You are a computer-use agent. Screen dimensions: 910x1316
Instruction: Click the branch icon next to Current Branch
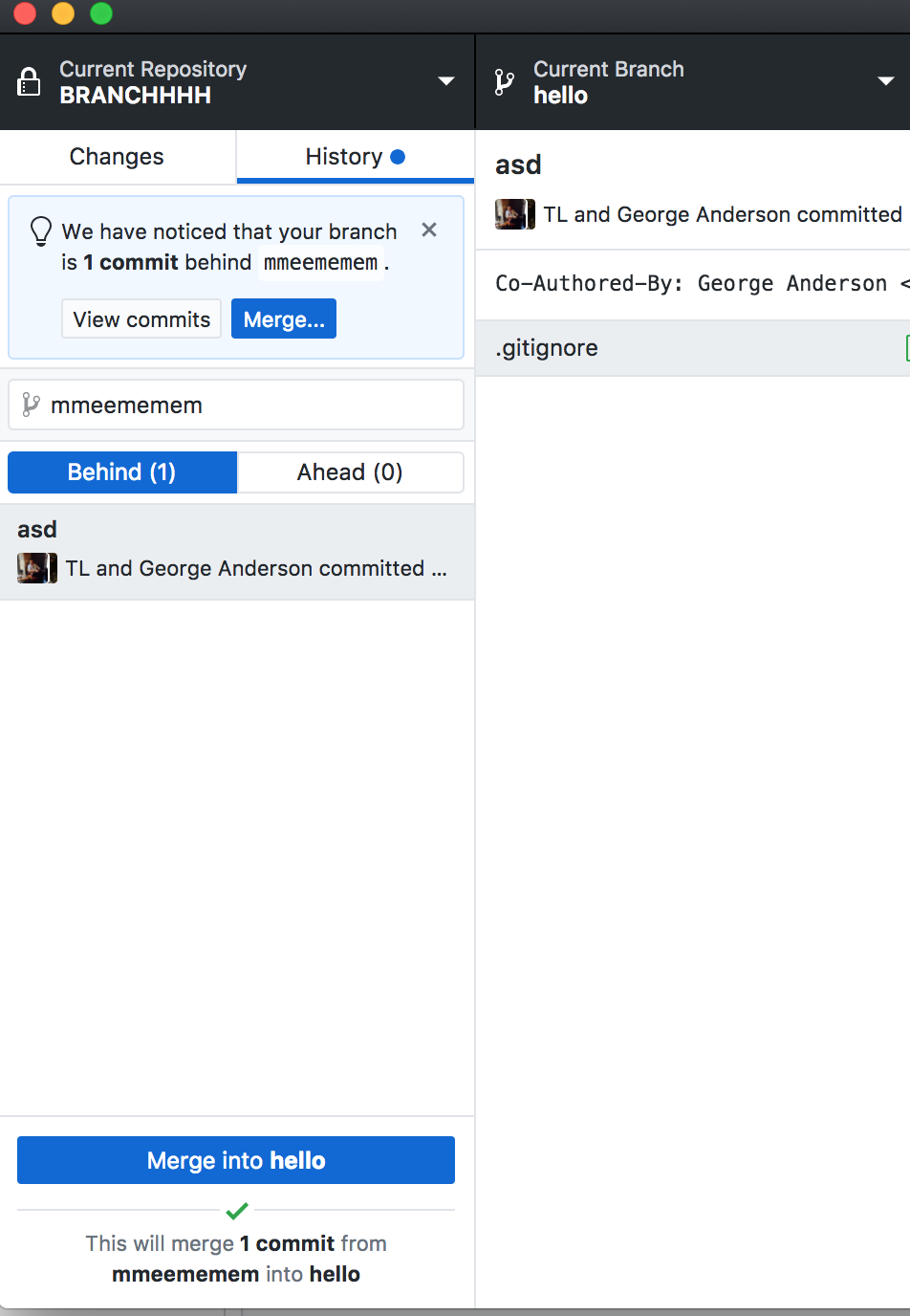click(x=504, y=81)
